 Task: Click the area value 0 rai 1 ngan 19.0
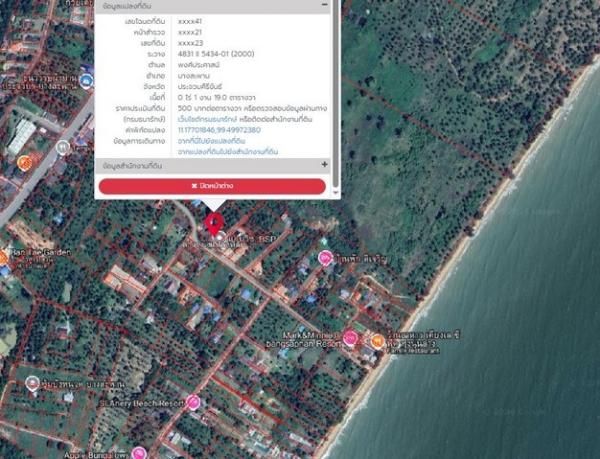coord(217,98)
